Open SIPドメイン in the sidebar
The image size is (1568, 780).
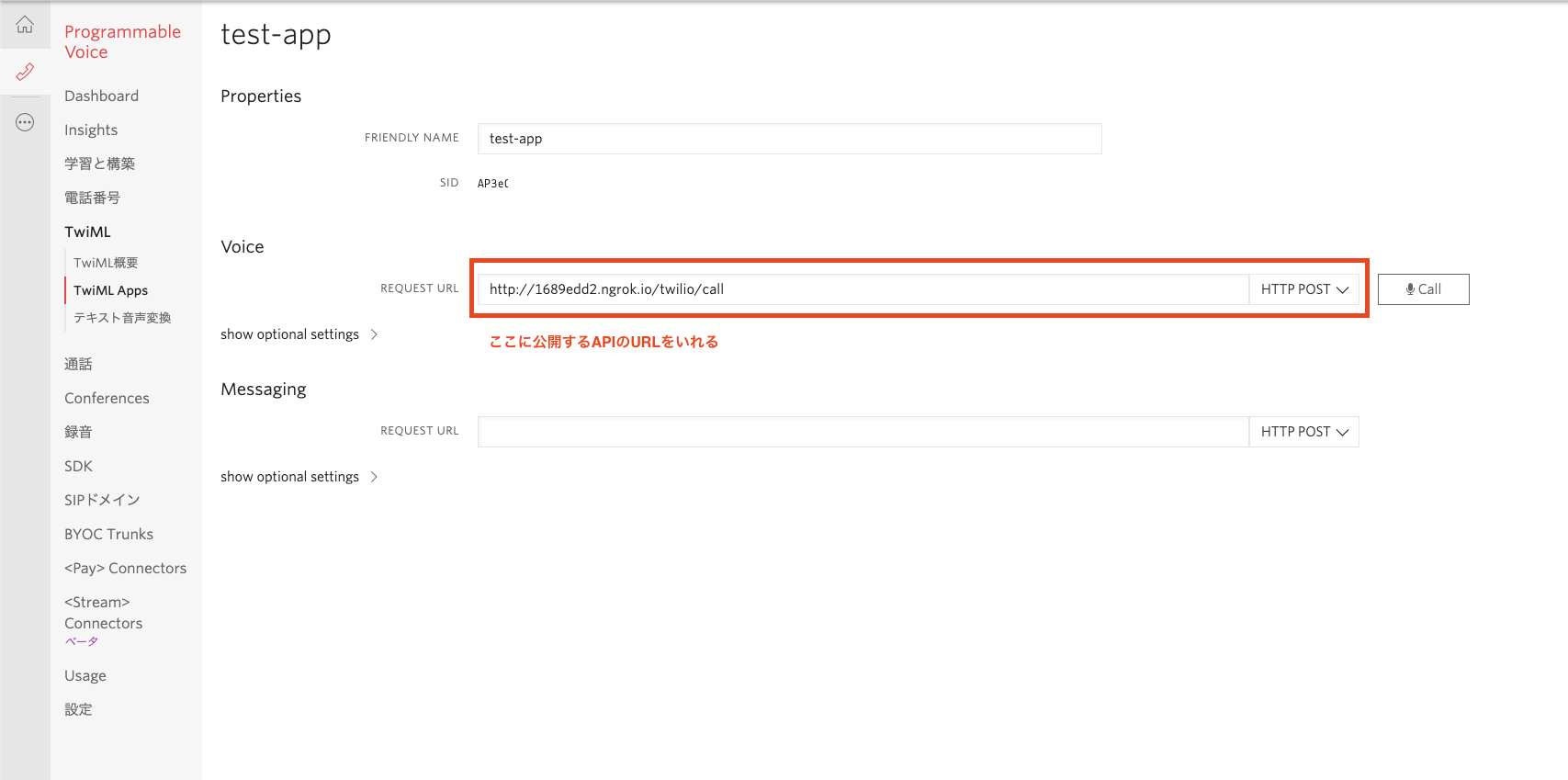click(x=102, y=500)
